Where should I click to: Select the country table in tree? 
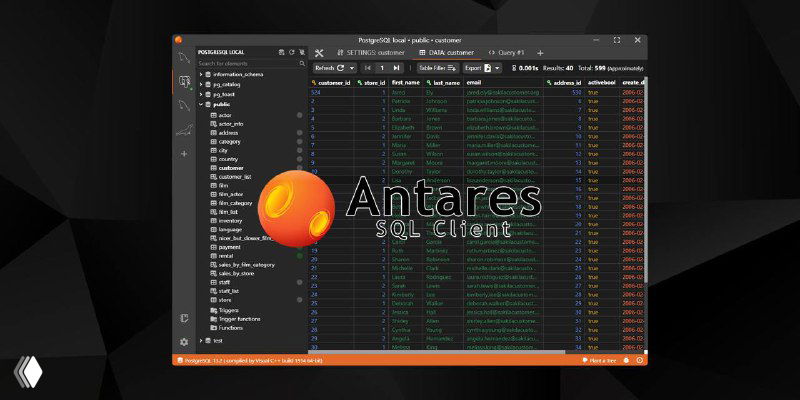(x=228, y=159)
